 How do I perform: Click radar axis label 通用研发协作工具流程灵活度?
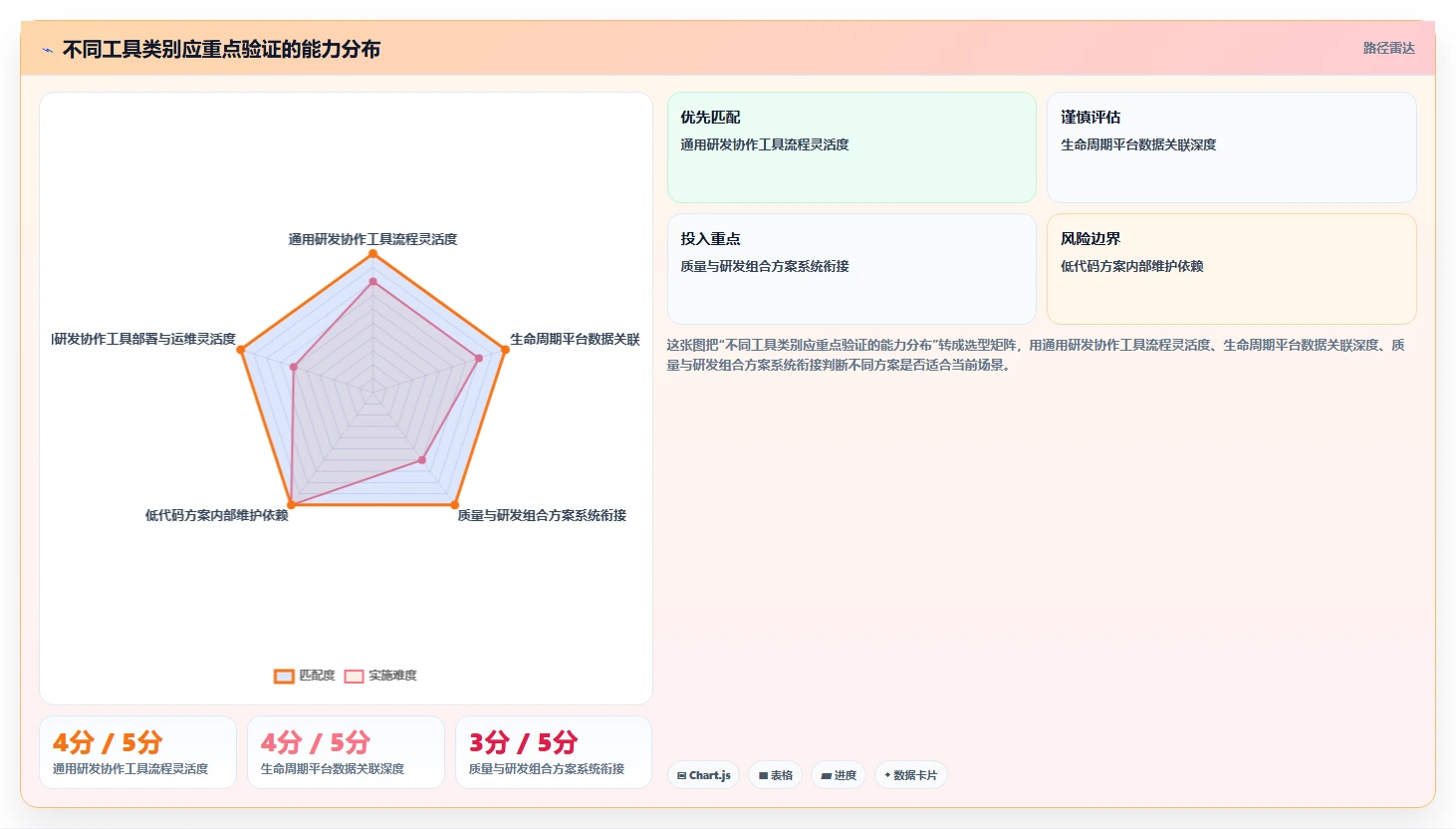372,239
